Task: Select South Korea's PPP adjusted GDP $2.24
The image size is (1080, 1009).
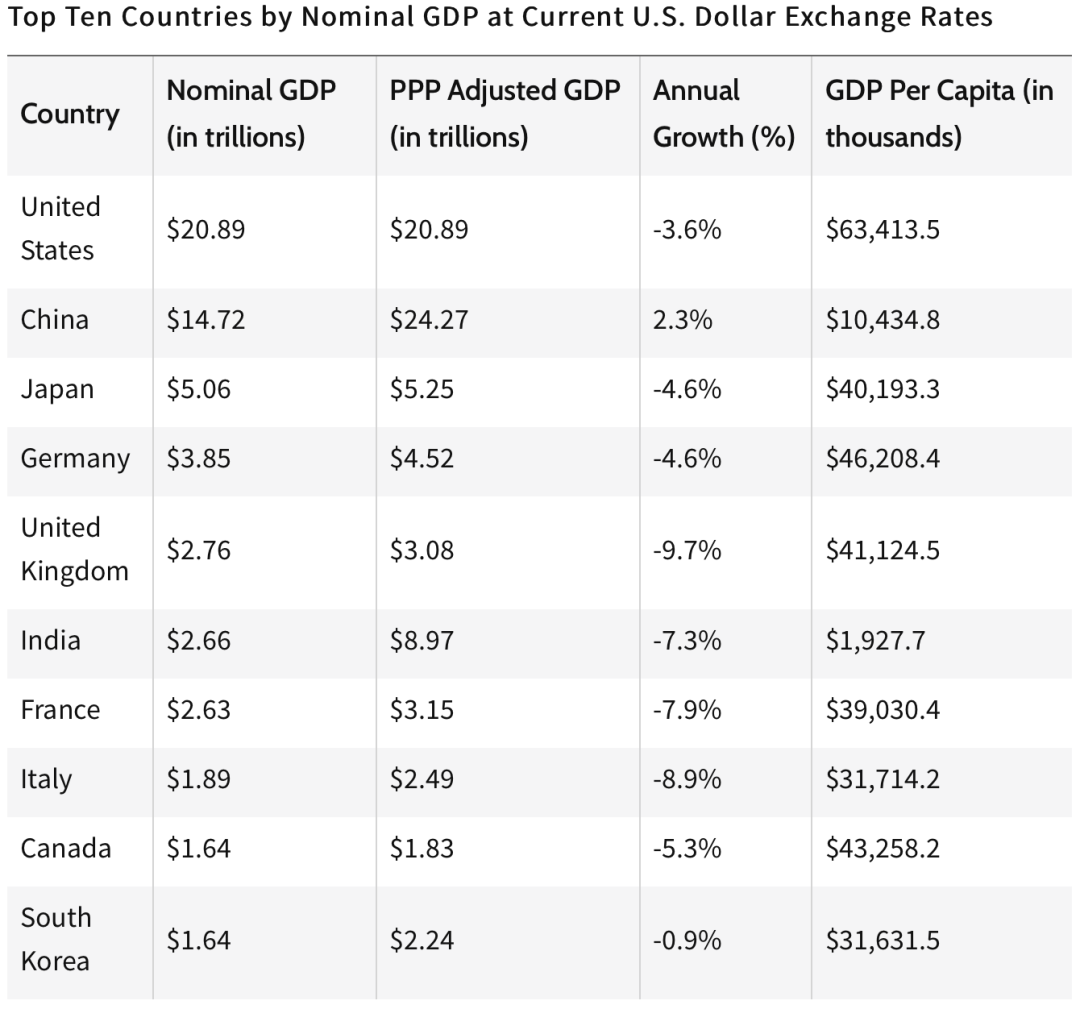Action: click(x=421, y=940)
